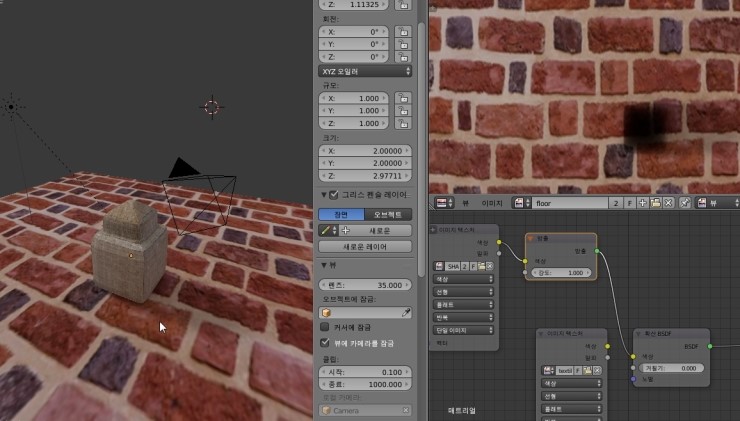Image resolution: width=740 pixels, height=421 pixels.
Task: Open the 반복 extension dropdown in left texture node
Action: click(463, 318)
